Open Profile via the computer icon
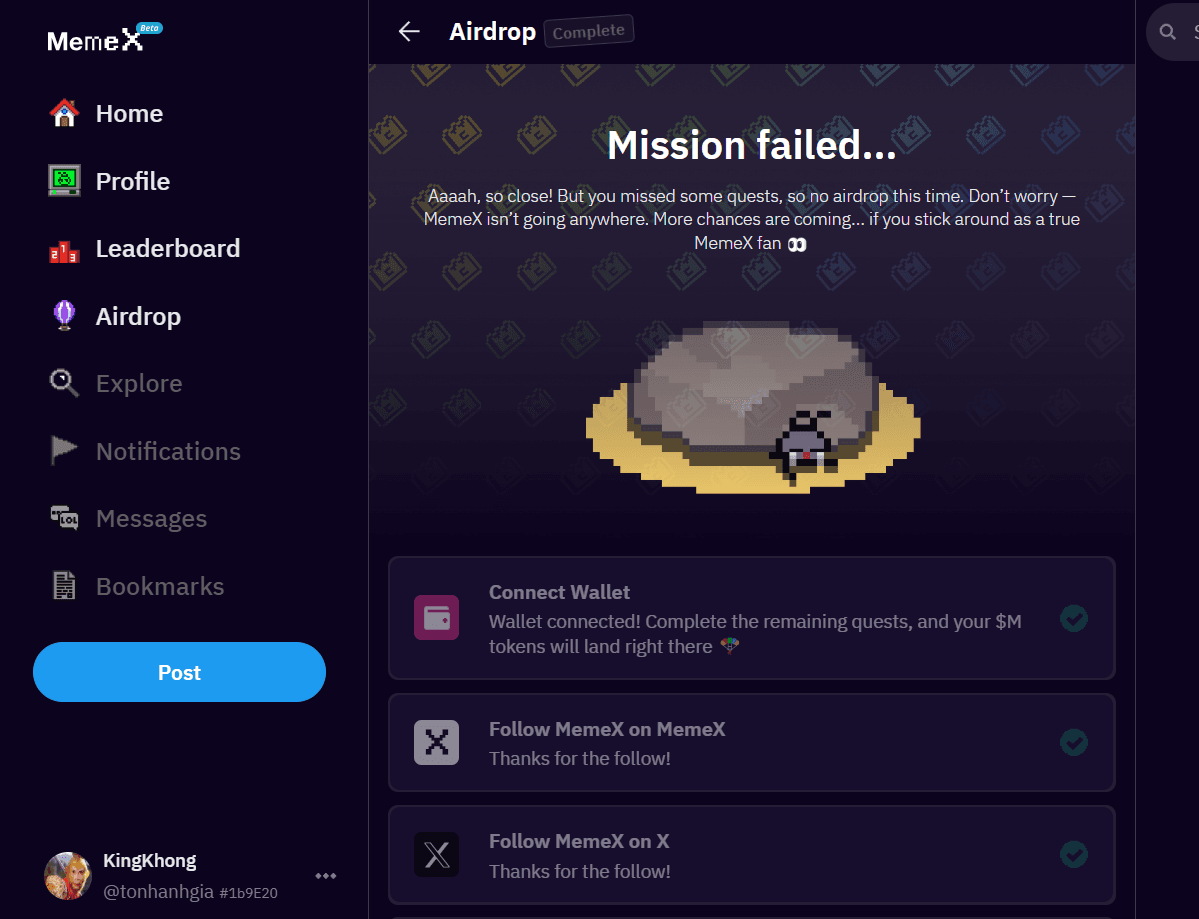This screenshot has width=1199, height=919. point(64,181)
